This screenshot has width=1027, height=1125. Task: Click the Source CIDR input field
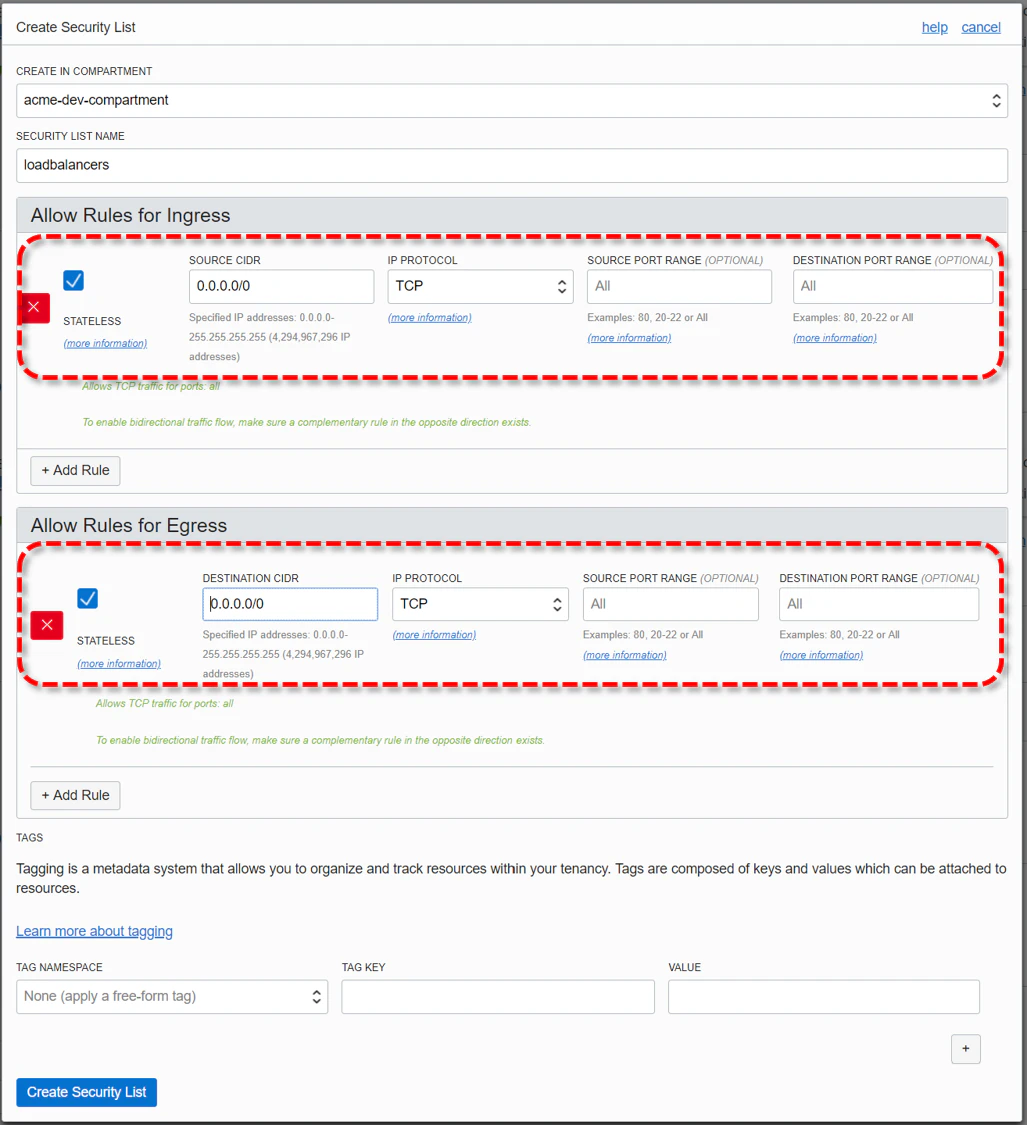click(281, 286)
